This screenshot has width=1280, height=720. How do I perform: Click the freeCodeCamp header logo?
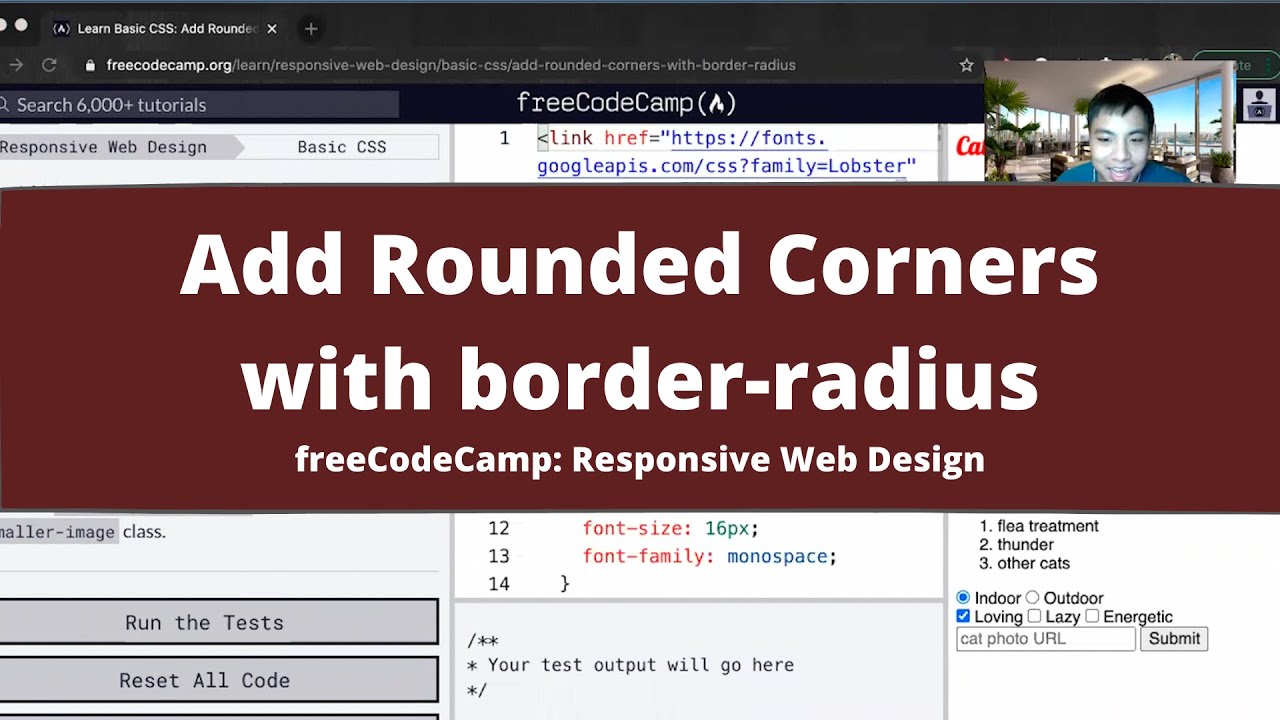point(626,103)
